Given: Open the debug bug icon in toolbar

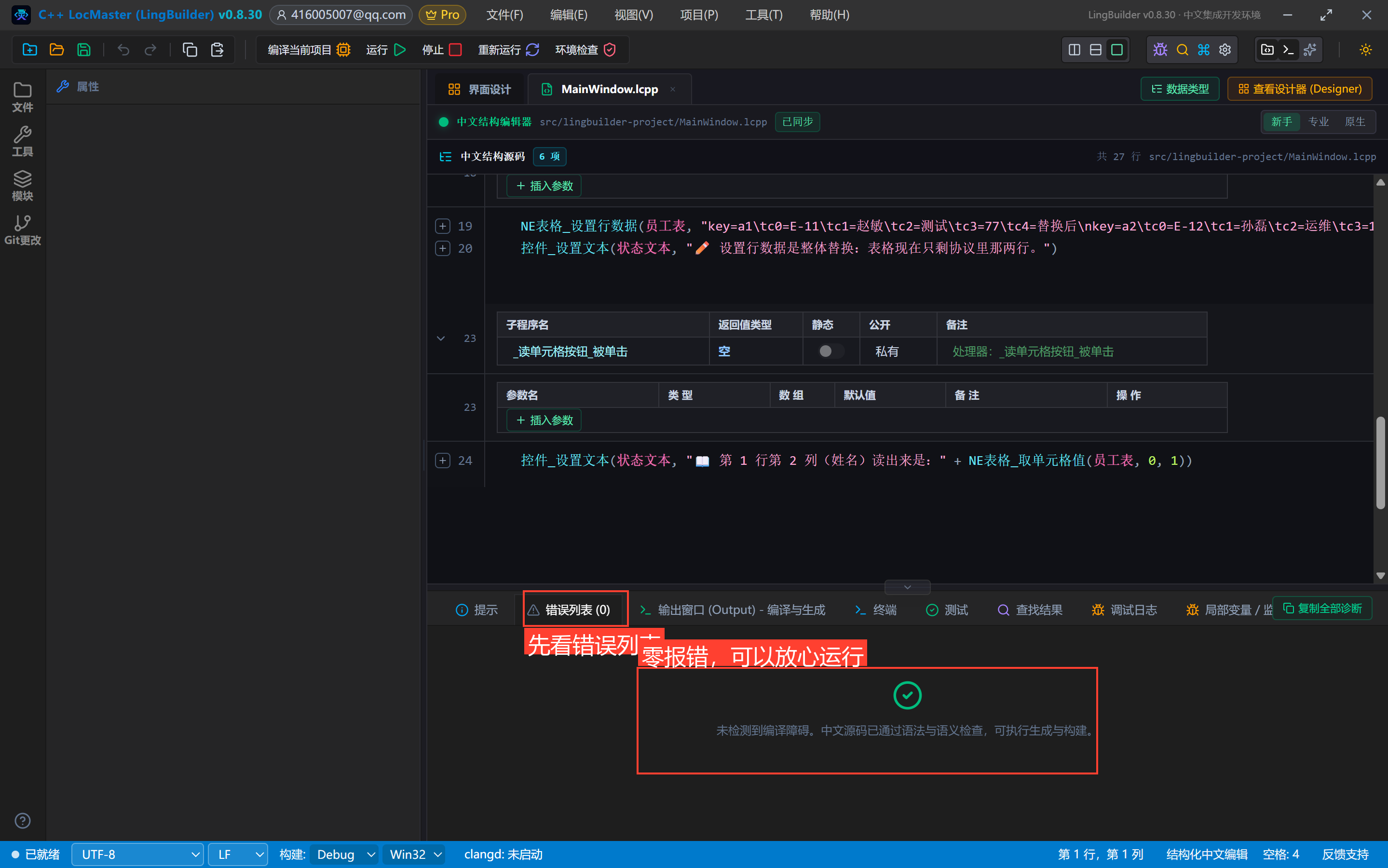Looking at the screenshot, I should click(x=1160, y=50).
